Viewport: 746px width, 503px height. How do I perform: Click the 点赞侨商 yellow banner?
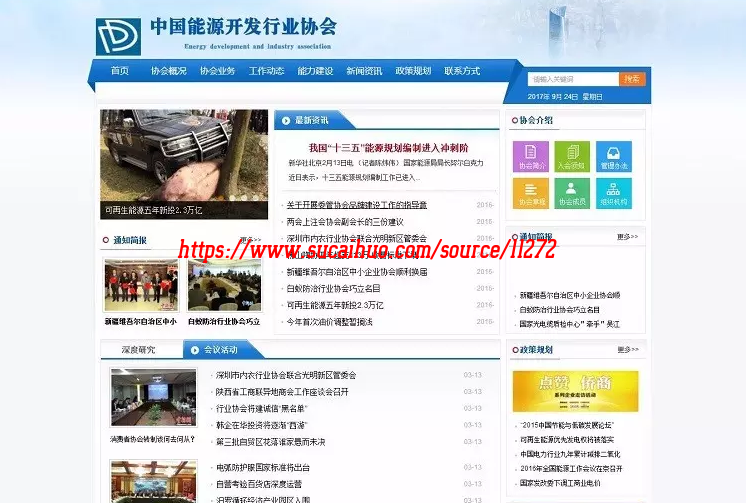[x=575, y=391]
